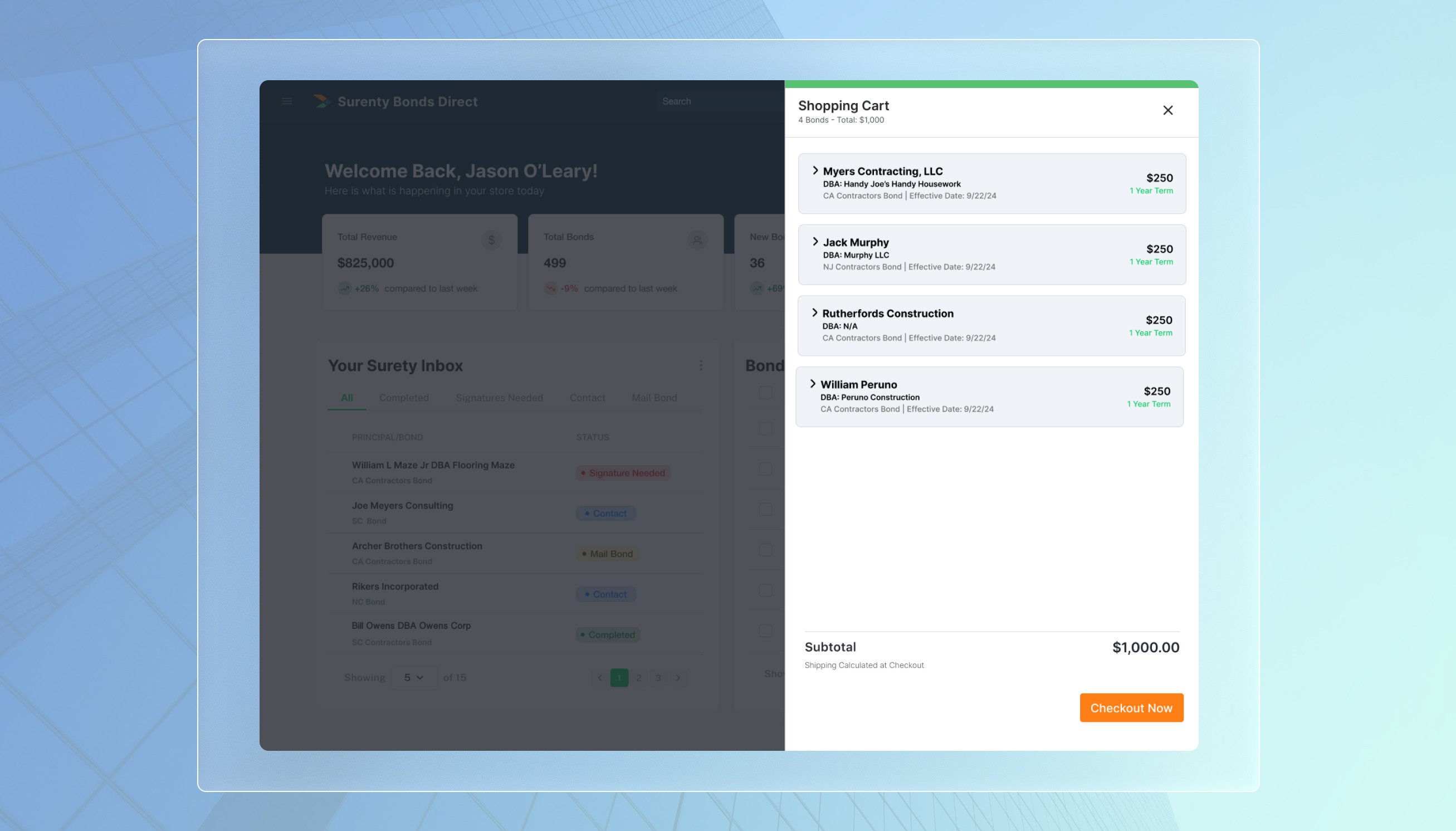Expand Myers Contracting, LLC cart item

point(815,170)
